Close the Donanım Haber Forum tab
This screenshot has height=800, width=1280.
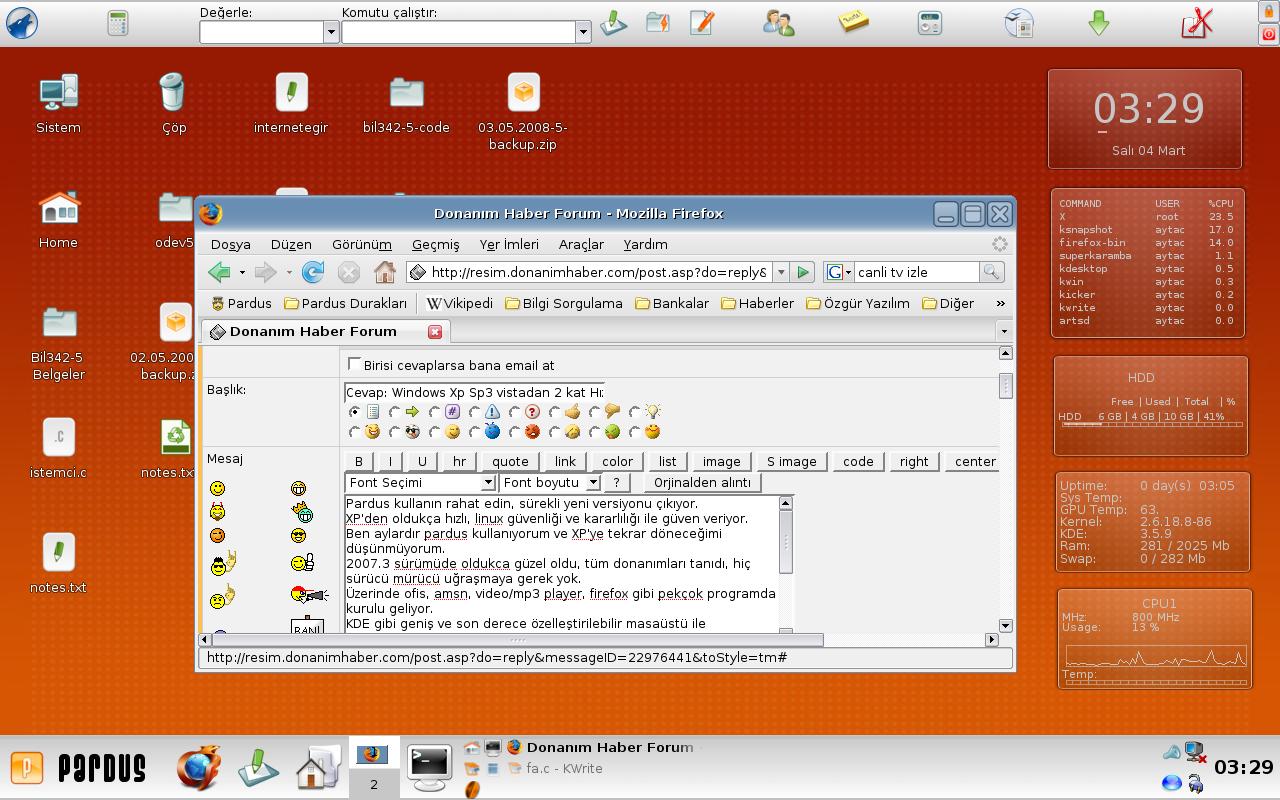pyautogui.click(x=435, y=331)
